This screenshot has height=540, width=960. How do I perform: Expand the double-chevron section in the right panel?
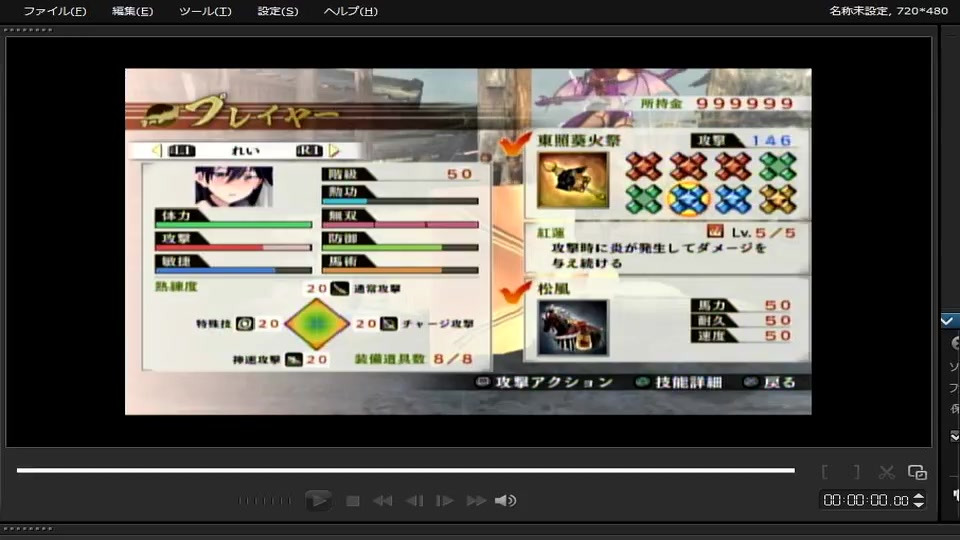pos(954,436)
